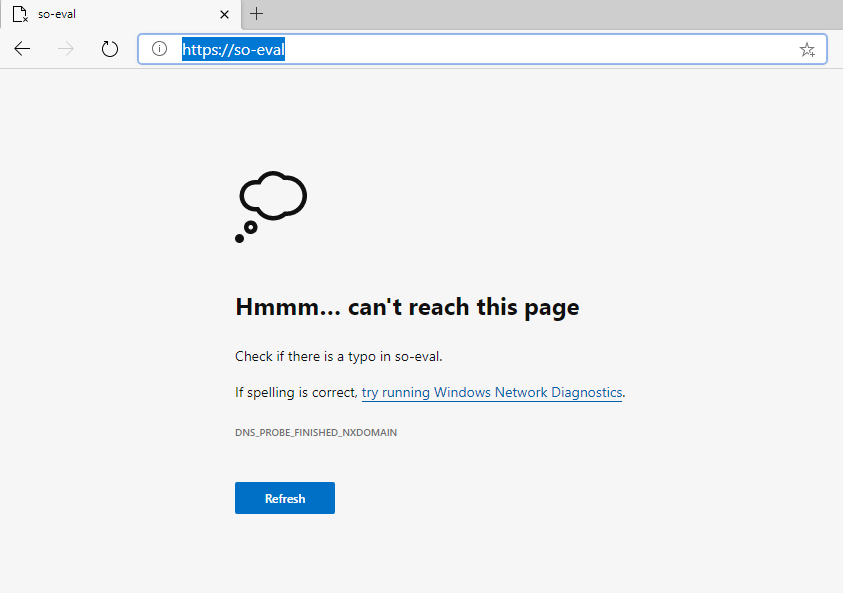This screenshot has height=593, width=843.
Task: Click the text Check if there is a typo
Action: pyautogui.click(x=339, y=356)
